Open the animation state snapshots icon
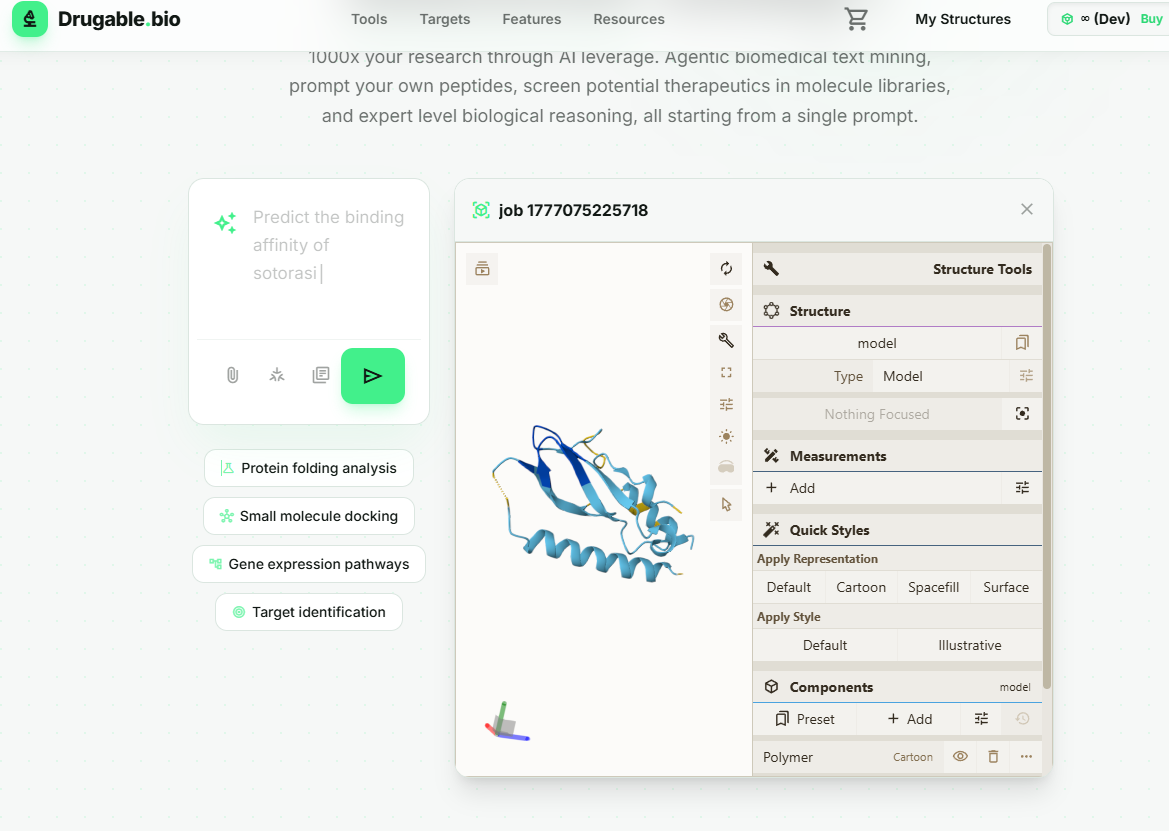The width and height of the screenshot is (1169, 831). tap(482, 269)
